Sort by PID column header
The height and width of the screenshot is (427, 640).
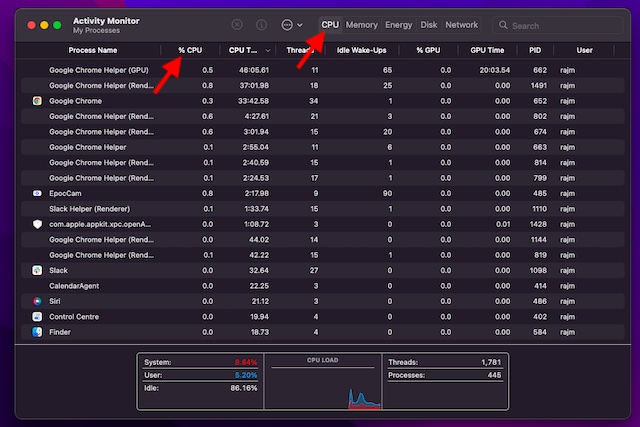click(535, 50)
